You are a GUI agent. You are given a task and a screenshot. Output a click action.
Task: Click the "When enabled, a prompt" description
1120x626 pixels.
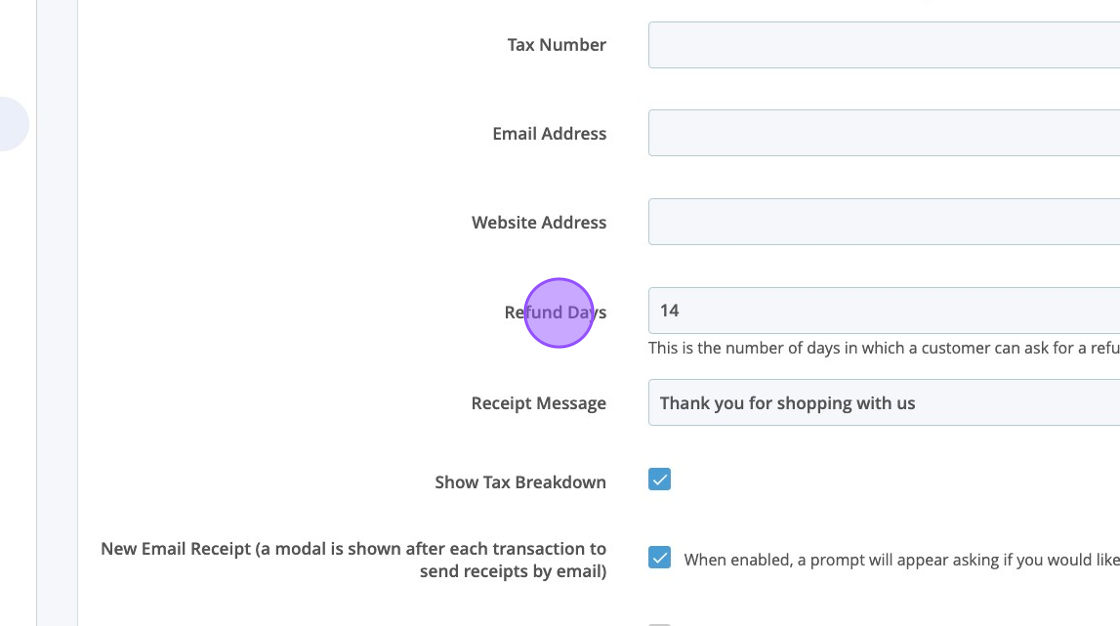(900, 560)
